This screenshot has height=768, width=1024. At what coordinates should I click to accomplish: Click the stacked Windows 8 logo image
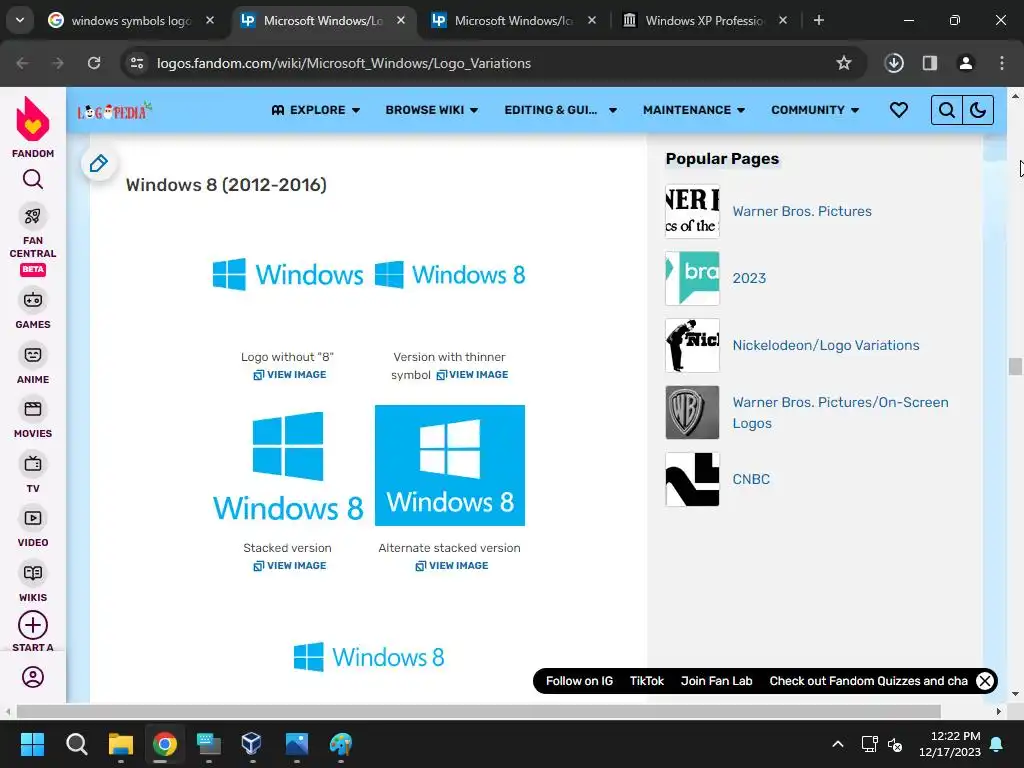[288, 465]
